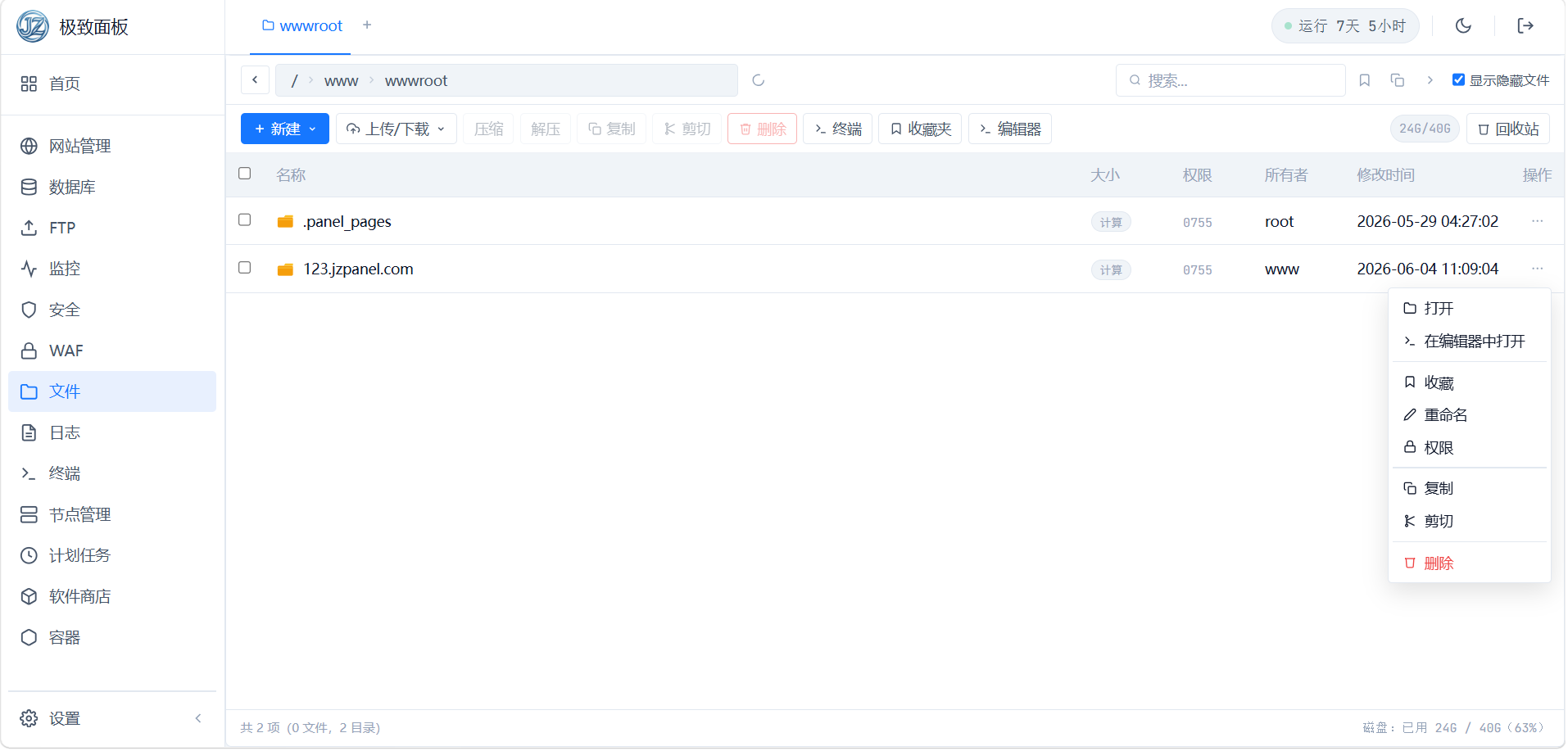Collapse the sidebar with the left chevron
This screenshot has height=751, width=1568.
[198, 718]
